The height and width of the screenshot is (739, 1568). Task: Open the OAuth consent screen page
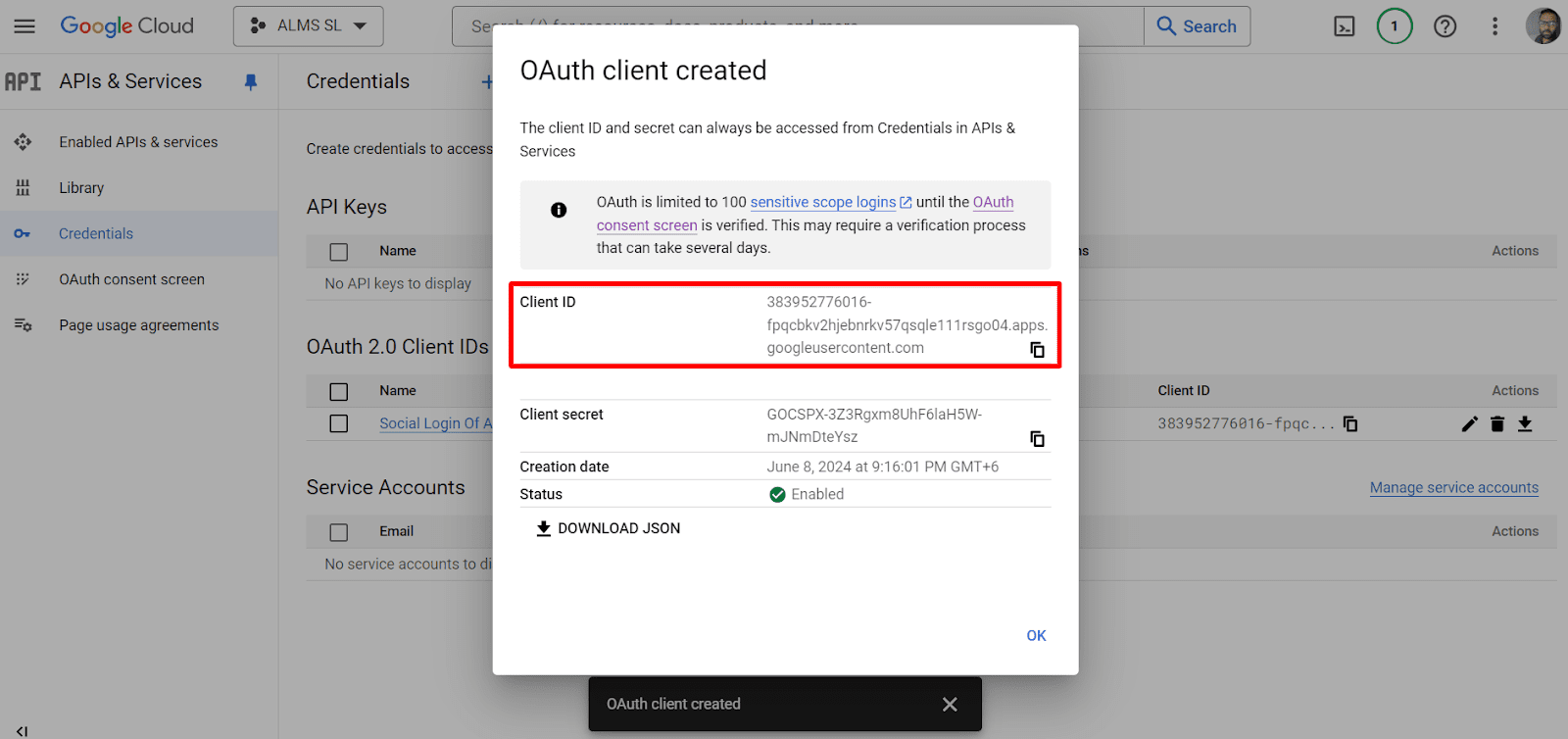pyautogui.click(x=131, y=279)
